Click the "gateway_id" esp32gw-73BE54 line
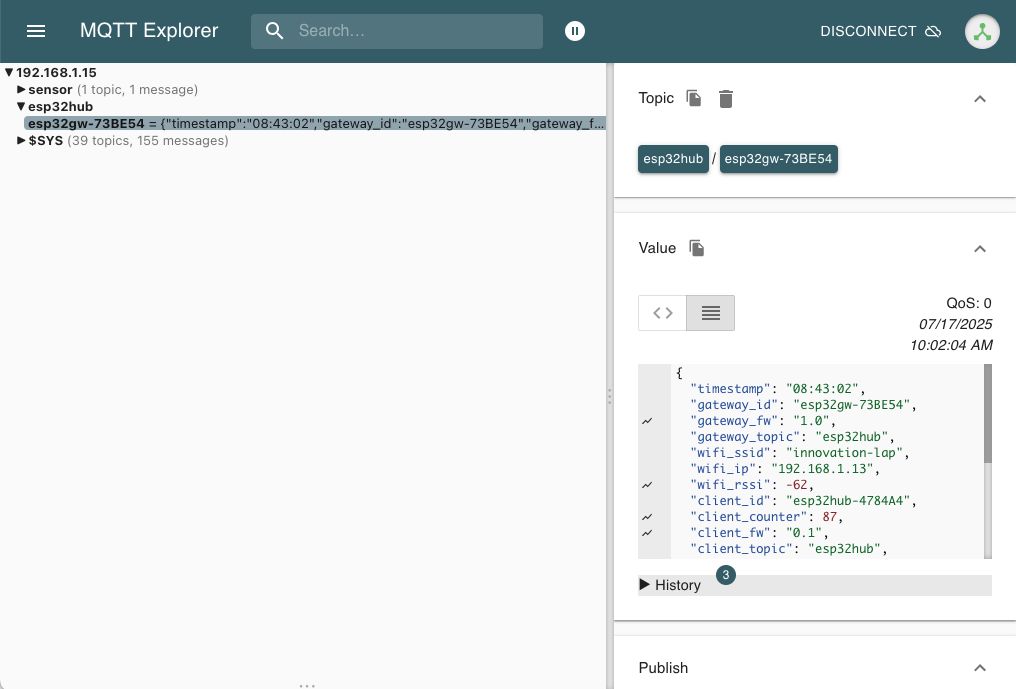1016x689 pixels. (x=803, y=405)
